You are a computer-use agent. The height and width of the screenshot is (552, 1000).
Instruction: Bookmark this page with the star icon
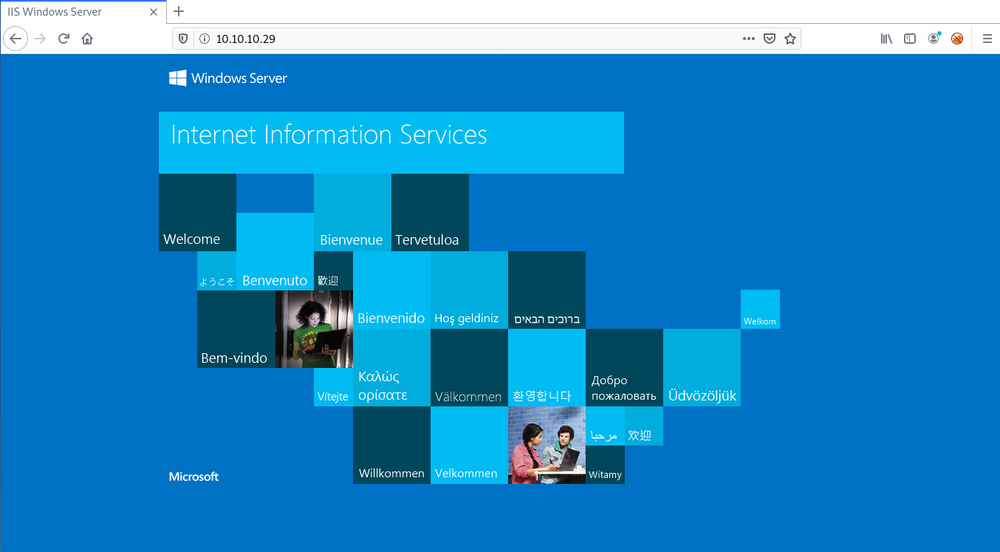(790, 39)
